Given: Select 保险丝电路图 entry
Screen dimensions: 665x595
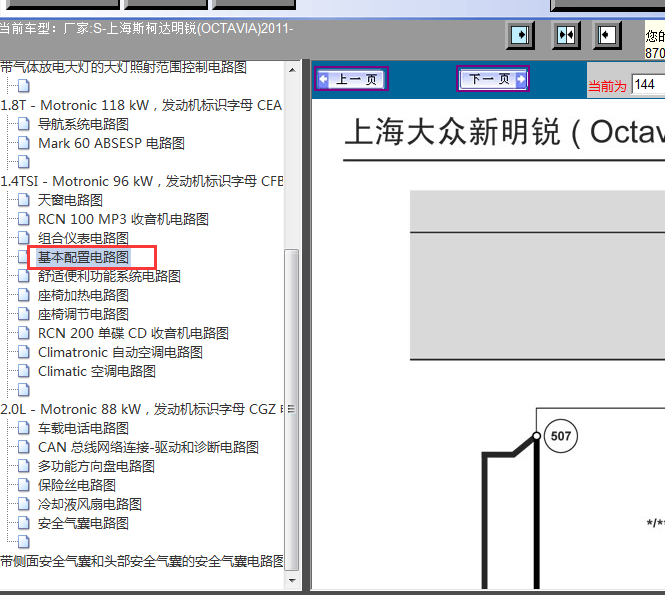Looking at the screenshot, I should (77, 485).
